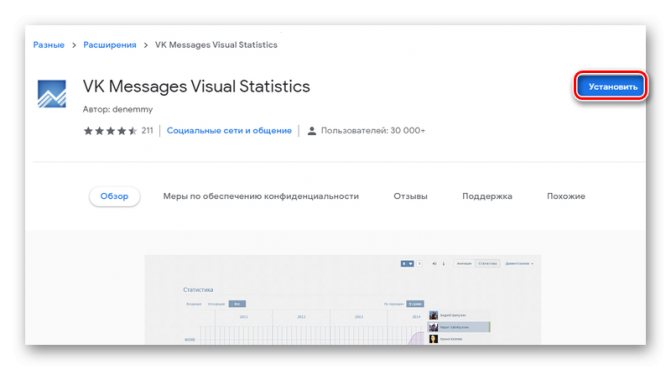Switch to the Отзывы tab
This screenshot has width=671, height=370.
[x=410, y=196]
